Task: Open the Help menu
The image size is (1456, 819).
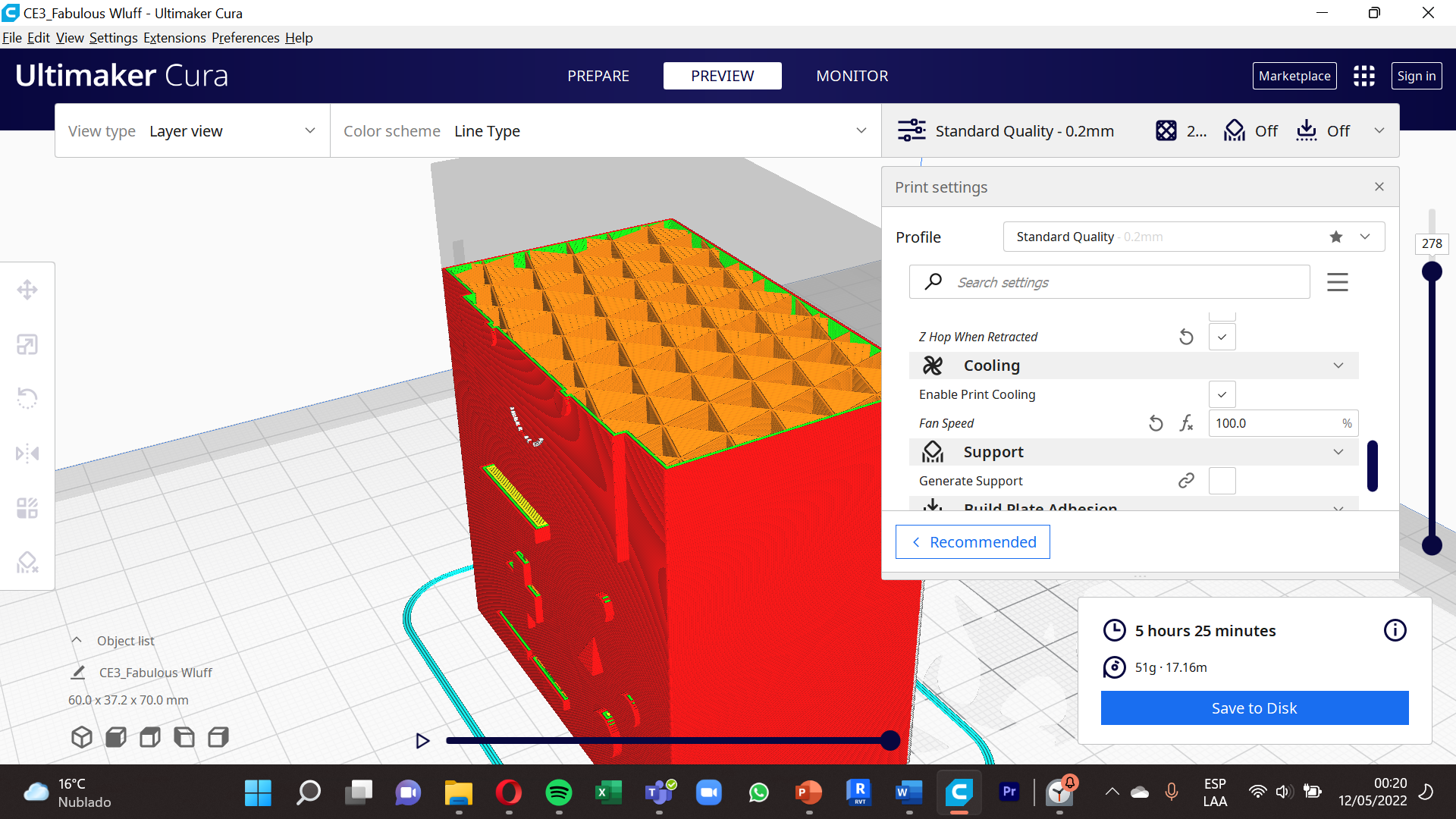Action: tap(299, 38)
